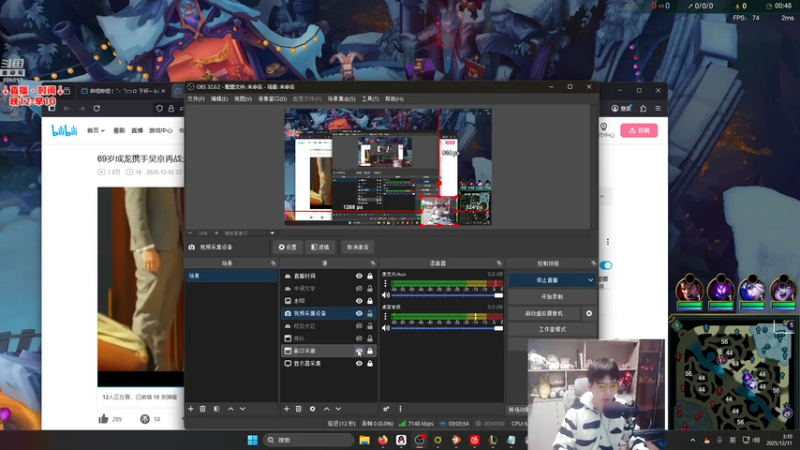Mute the 麦克风/Aux speaker icon
This screenshot has width=800, height=450.
386,295
